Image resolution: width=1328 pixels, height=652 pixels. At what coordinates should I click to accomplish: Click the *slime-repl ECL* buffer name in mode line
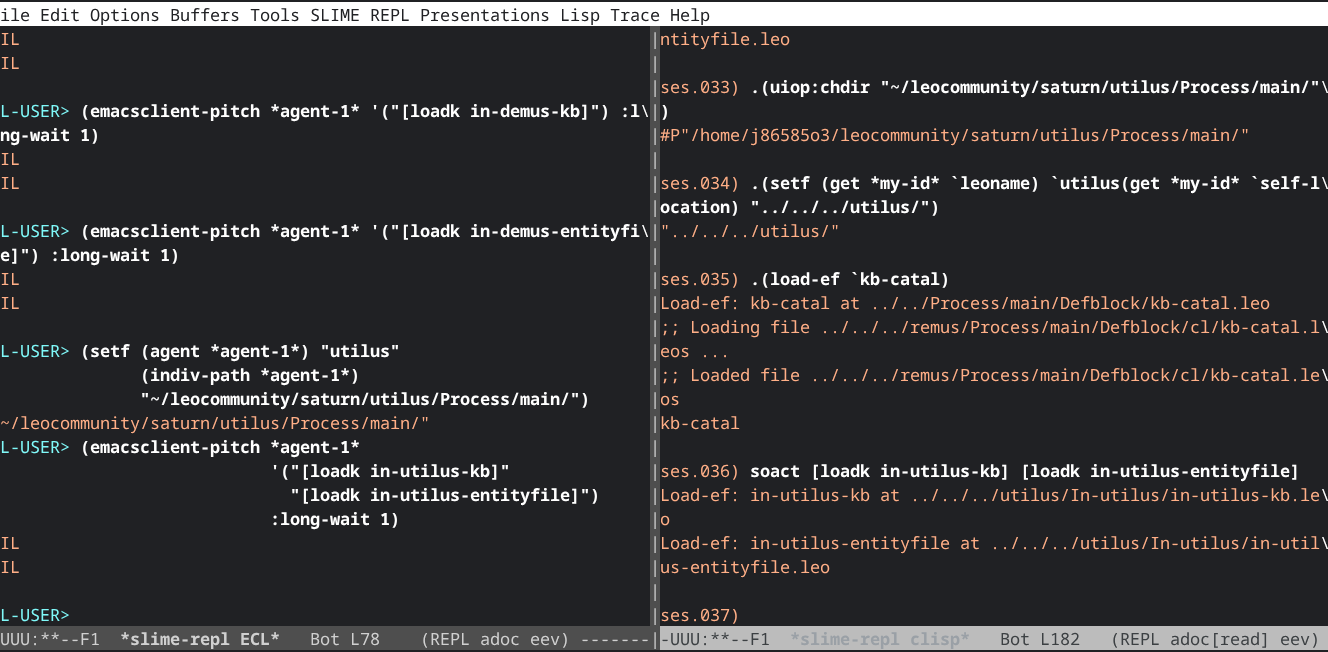[x=199, y=639]
